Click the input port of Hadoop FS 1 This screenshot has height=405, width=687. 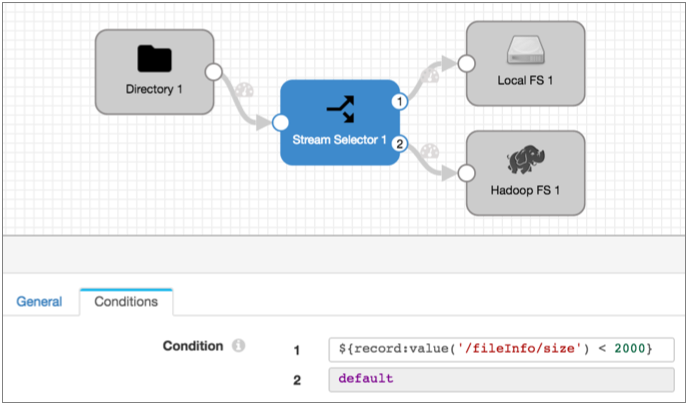tap(465, 173)
